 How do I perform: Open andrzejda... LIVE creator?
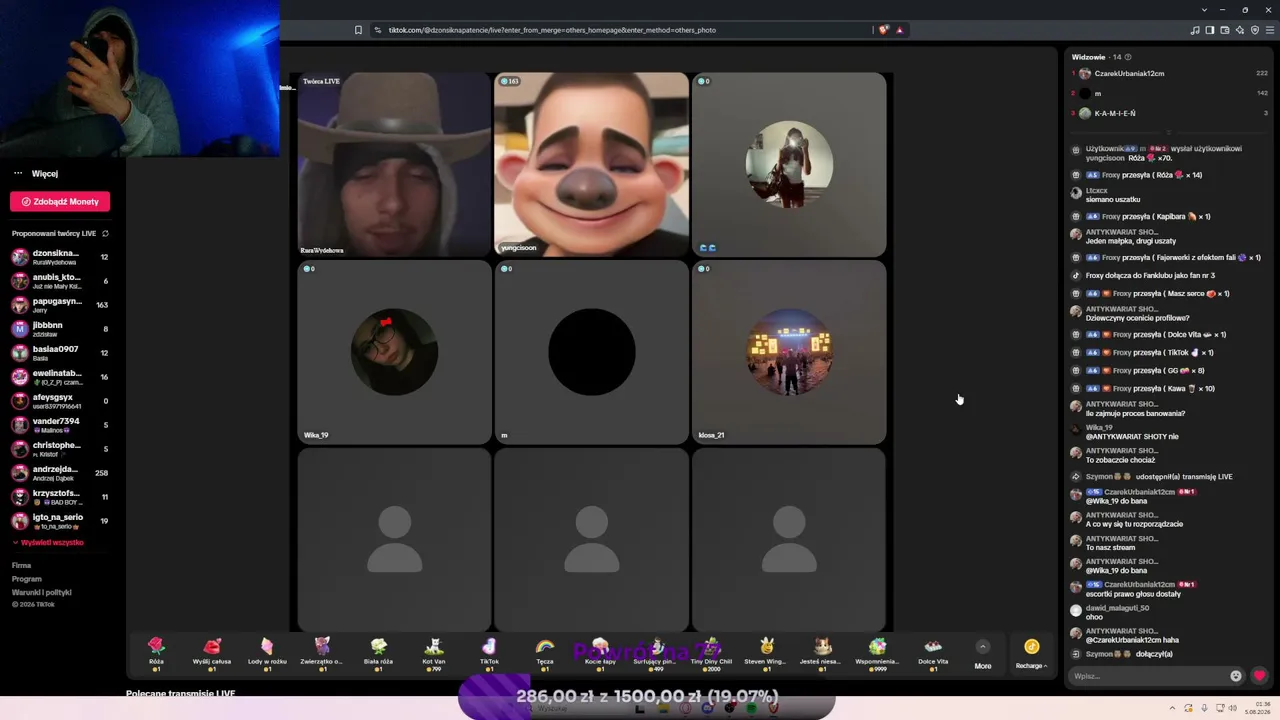(59, 473)
